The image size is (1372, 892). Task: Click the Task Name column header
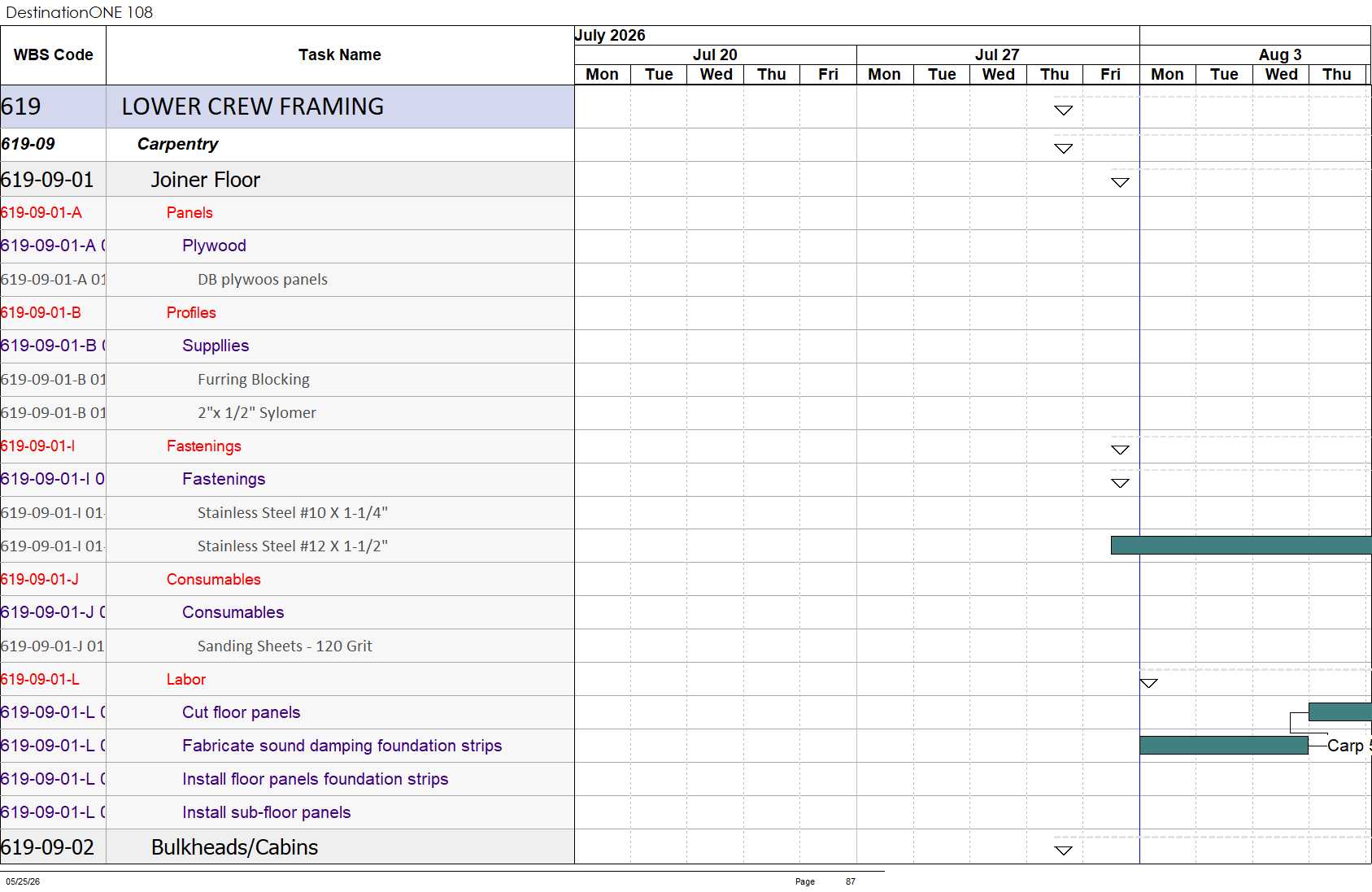click(x=340, y=55)
